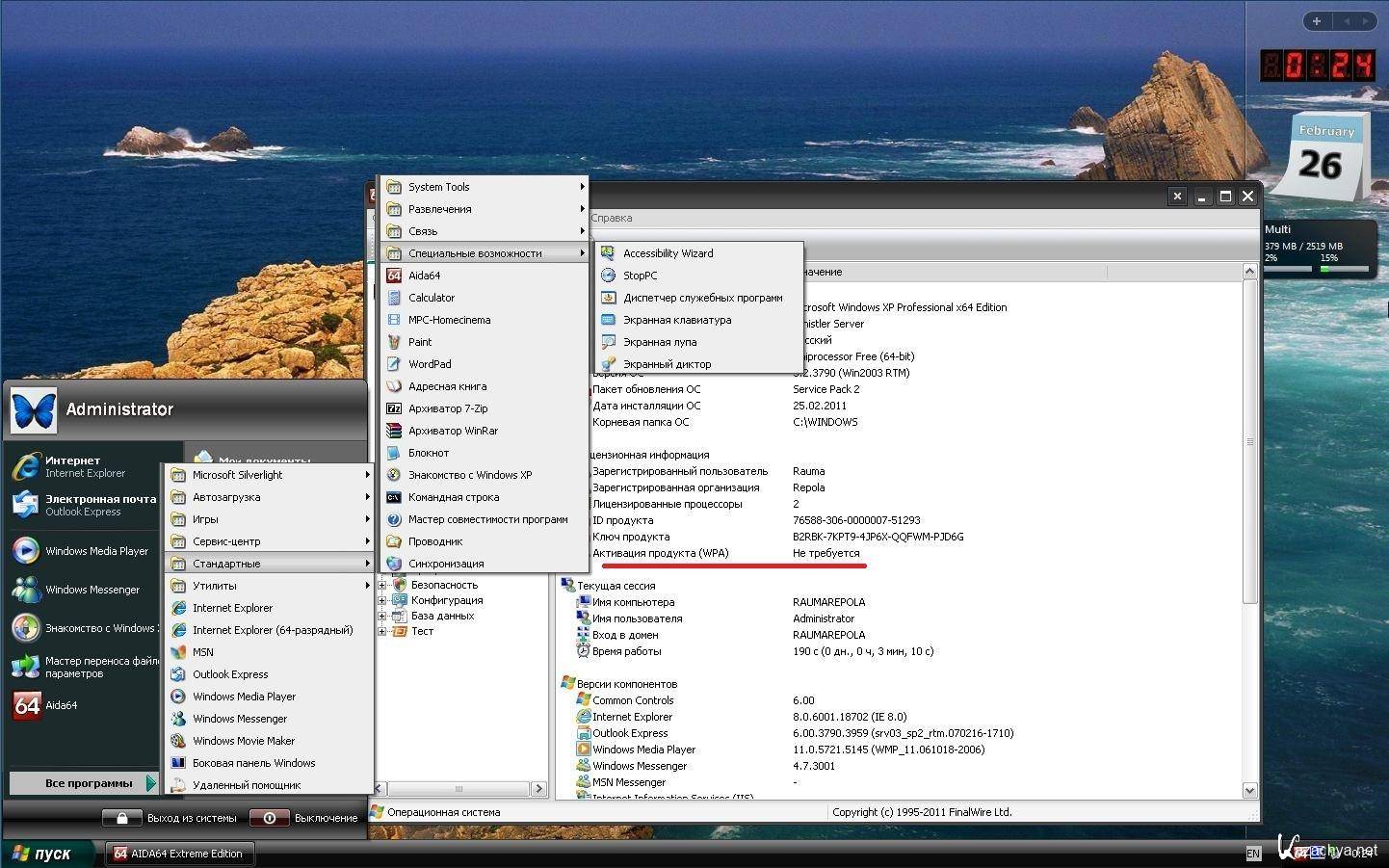The image size is (1389, 868).
Task: Open Экранная клавиатура on-screen keyboard
Action: coord(699,320)
